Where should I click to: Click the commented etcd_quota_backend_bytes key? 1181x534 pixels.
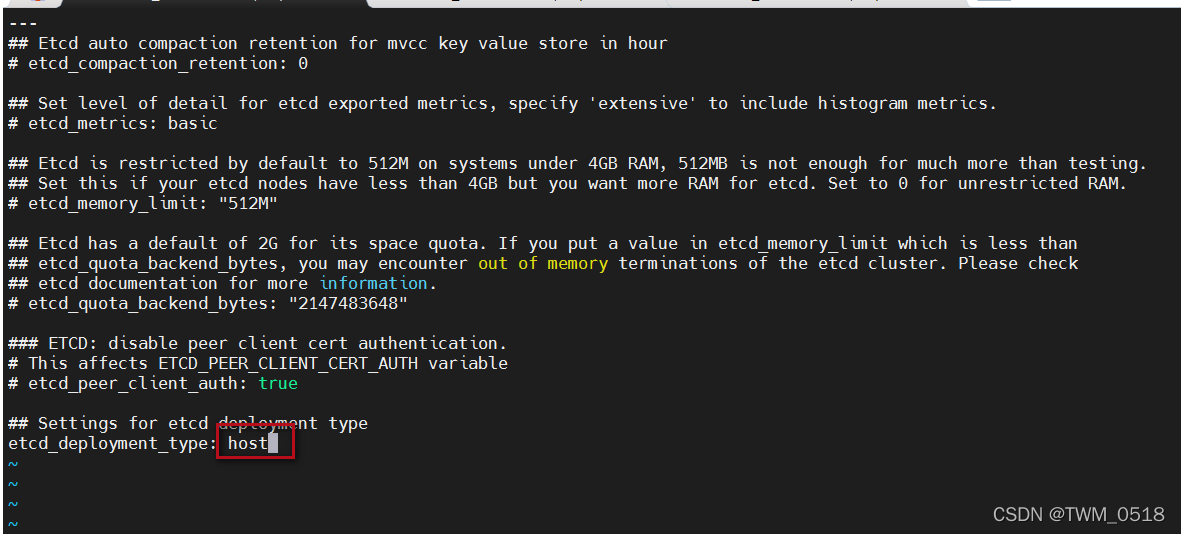point(150,303)
